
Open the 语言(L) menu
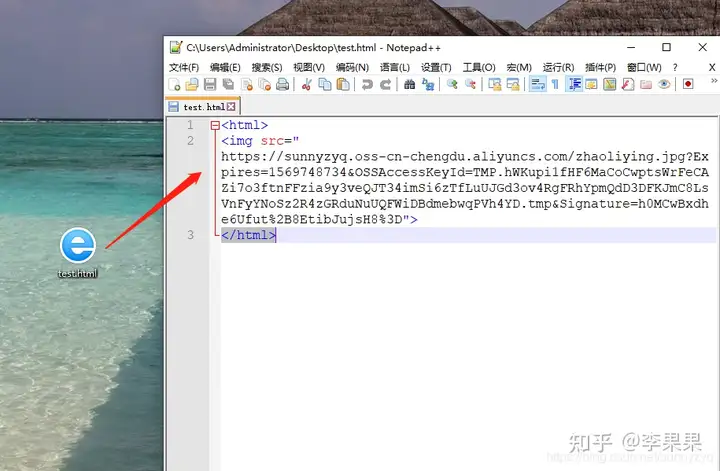[395, 67]
